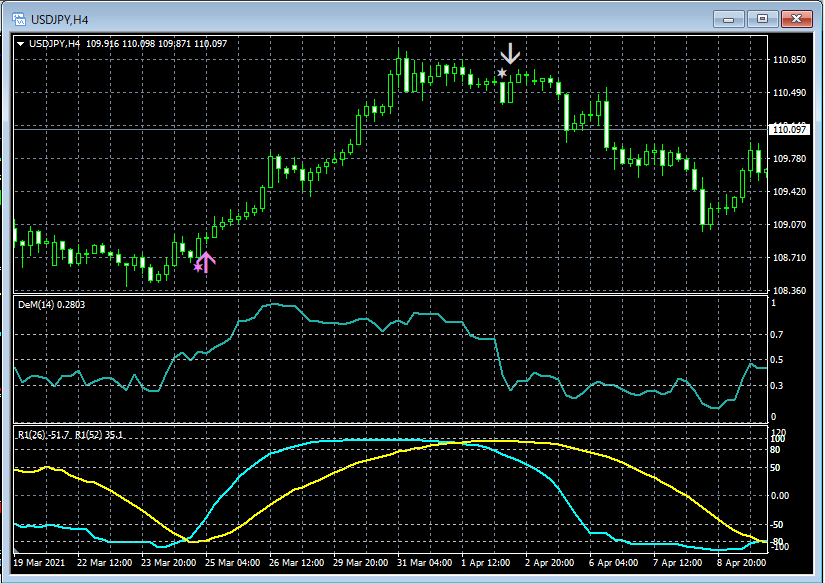
Task: Click the white down arrow sell signal
Action: pyautogui.click(x=512, y=54)
